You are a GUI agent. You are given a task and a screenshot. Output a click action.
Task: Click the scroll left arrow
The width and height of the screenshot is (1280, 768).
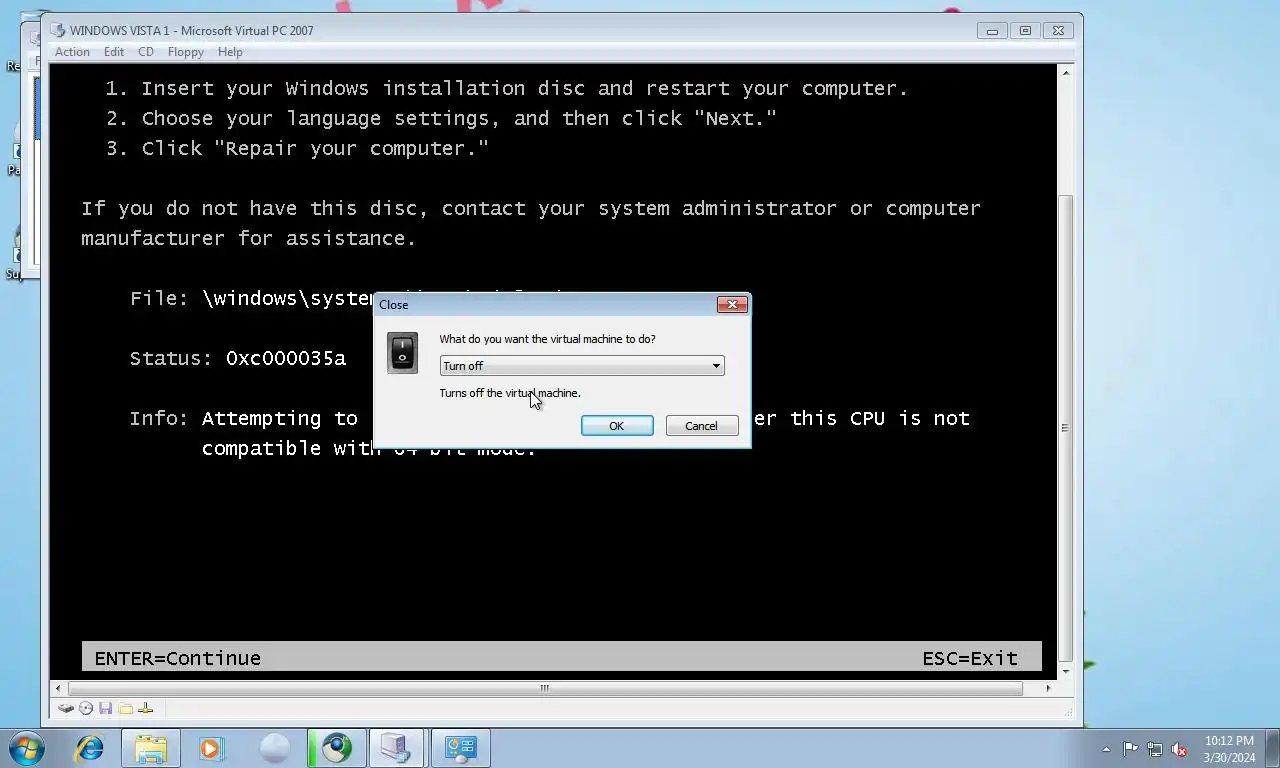tap(58, 688)
